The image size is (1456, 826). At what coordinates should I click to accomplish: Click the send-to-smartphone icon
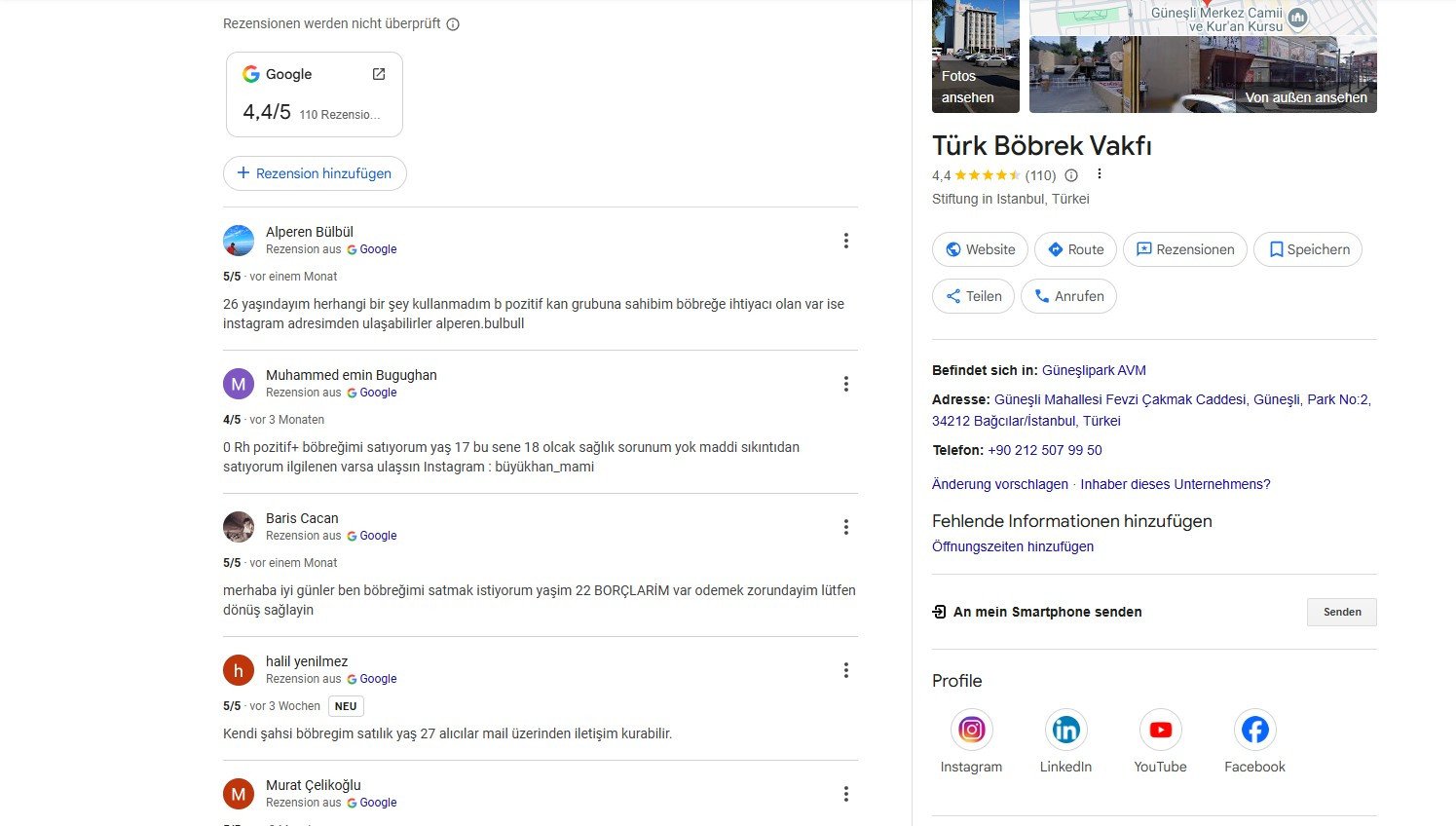[x=939, y=612]
